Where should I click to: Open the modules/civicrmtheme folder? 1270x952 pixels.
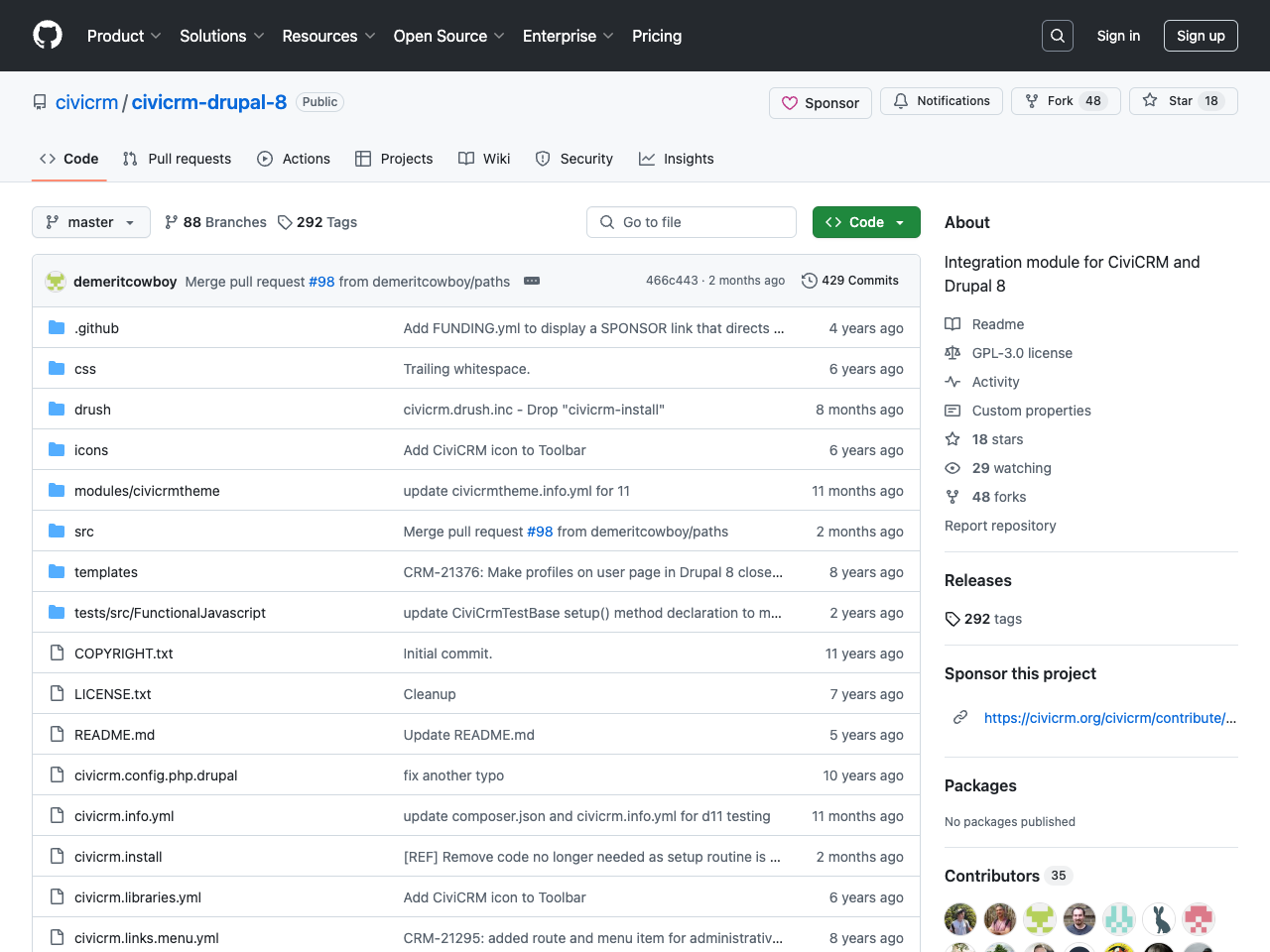tap(147, 491)
